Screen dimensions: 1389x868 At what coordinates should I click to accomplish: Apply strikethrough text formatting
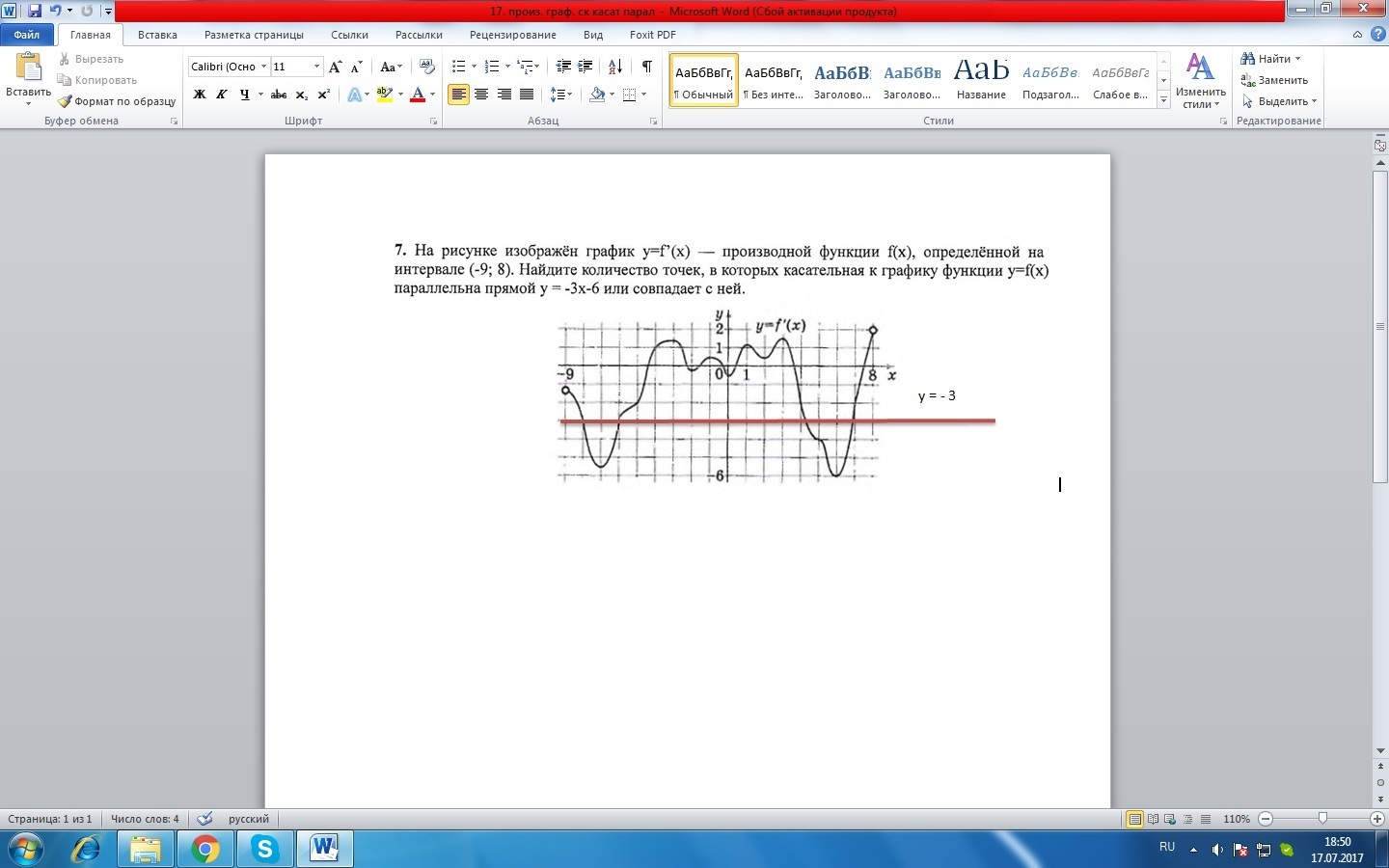click(279, 95)
